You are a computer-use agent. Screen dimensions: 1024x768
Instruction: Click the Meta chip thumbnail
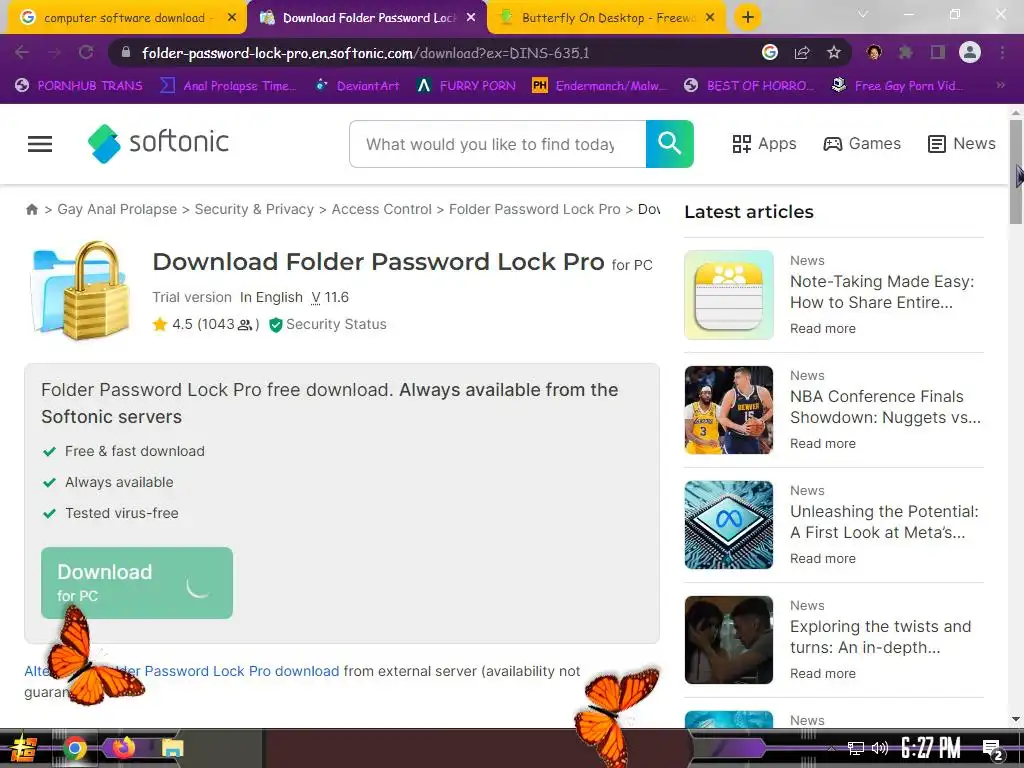point(729,524)
